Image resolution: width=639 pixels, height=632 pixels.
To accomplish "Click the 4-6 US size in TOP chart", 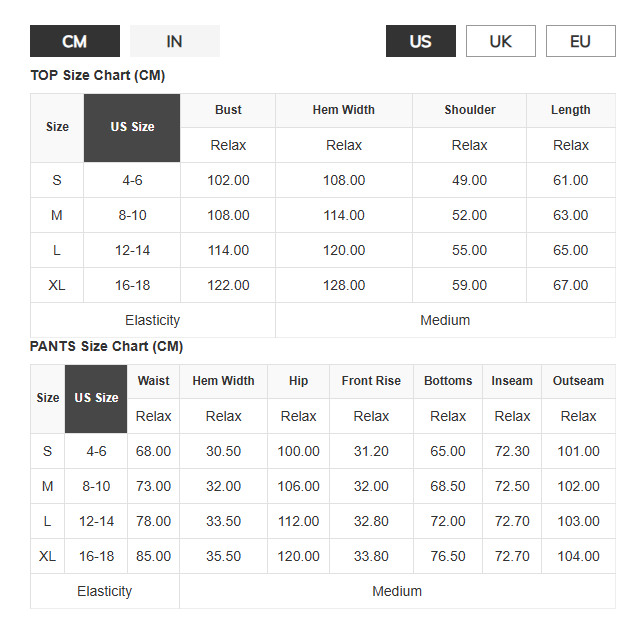I will pyautogui.click(x=132, y=180).
